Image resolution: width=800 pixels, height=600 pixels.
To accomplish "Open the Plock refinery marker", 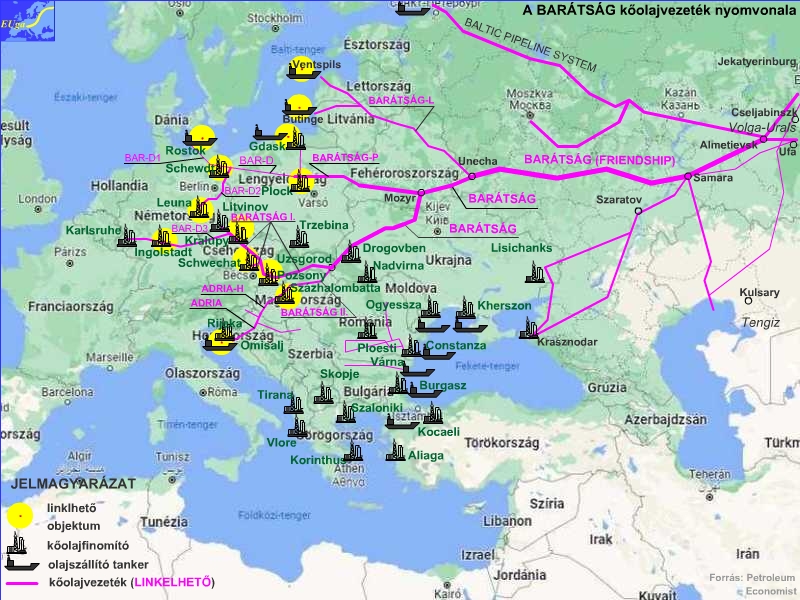I will (301, 182).
